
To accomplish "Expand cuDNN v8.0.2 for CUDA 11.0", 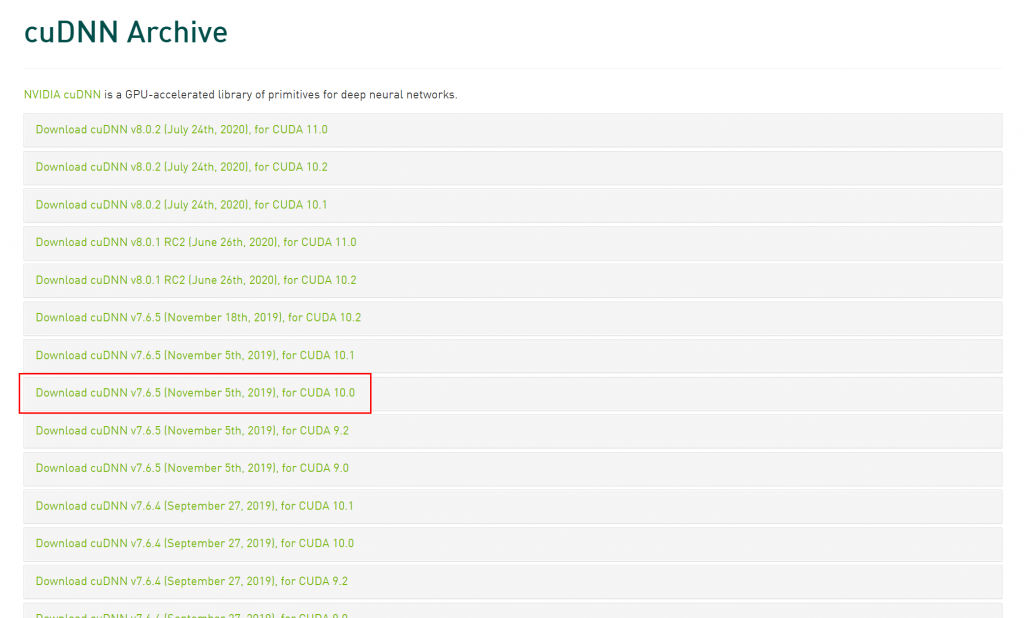I will [181, 130].
